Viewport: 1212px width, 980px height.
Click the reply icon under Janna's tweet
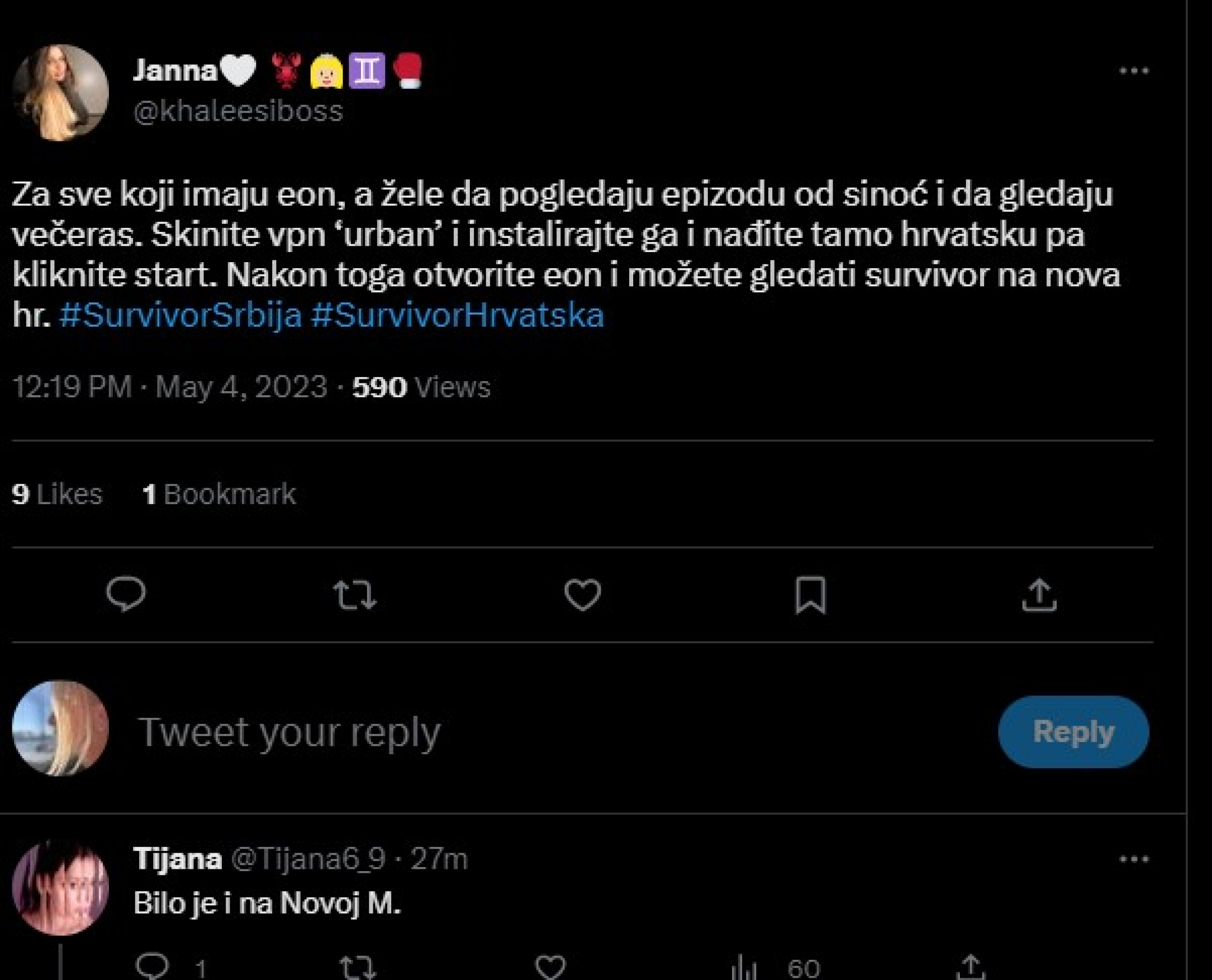(x=125, y=594)
